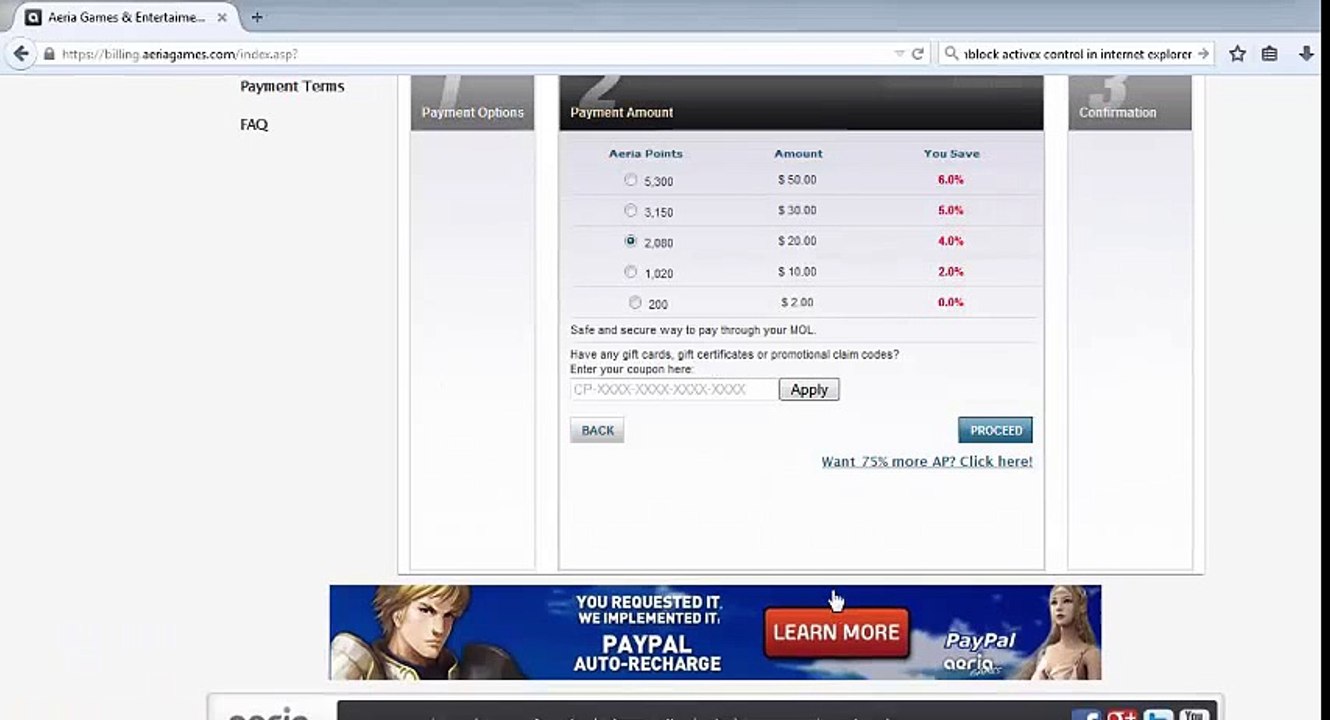Click the $30.00 amount text
1330x720 pixels.
click(x=797, y=211)
